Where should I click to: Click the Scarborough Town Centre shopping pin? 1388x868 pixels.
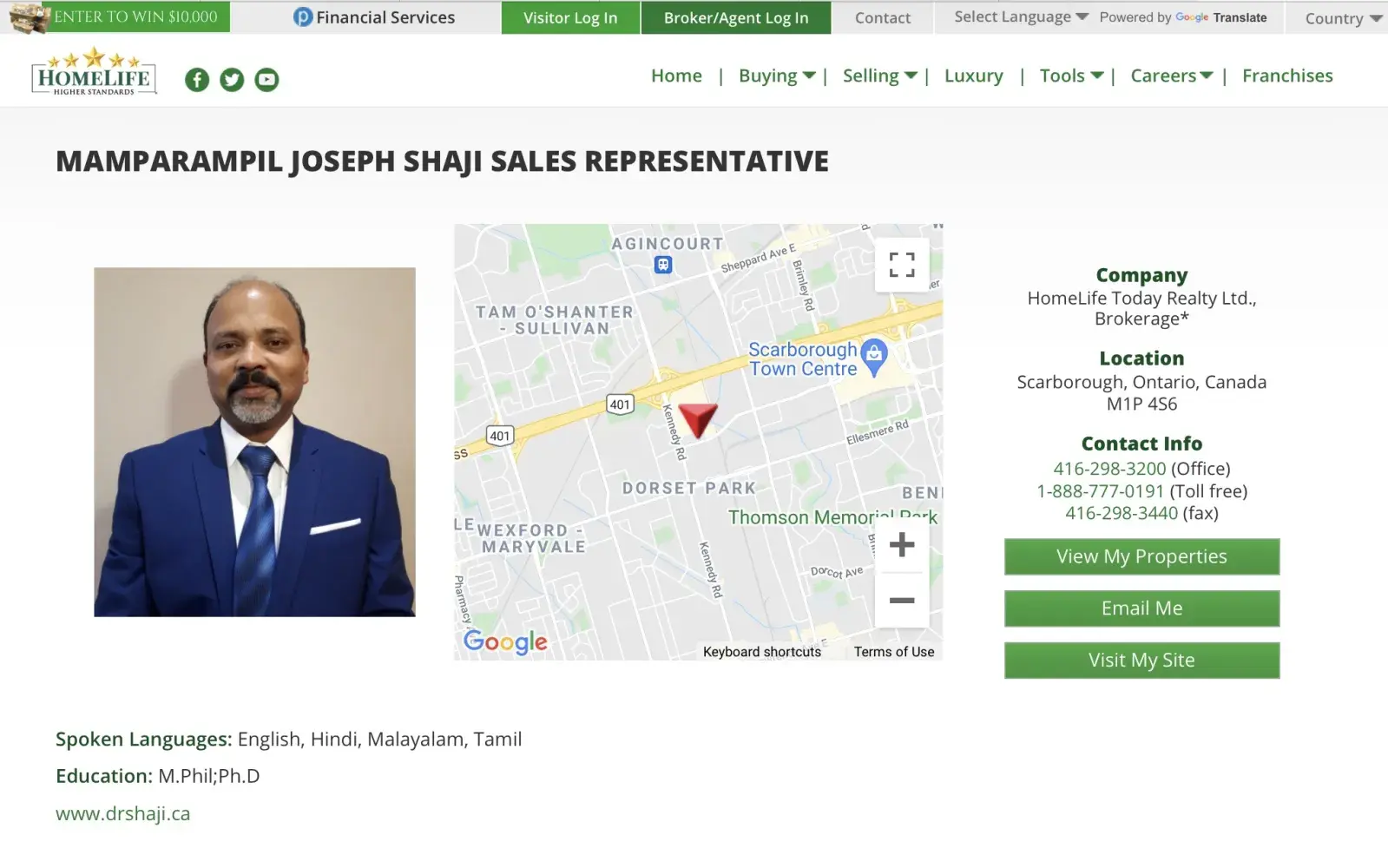pyautogui.click(x=874, y=355)
